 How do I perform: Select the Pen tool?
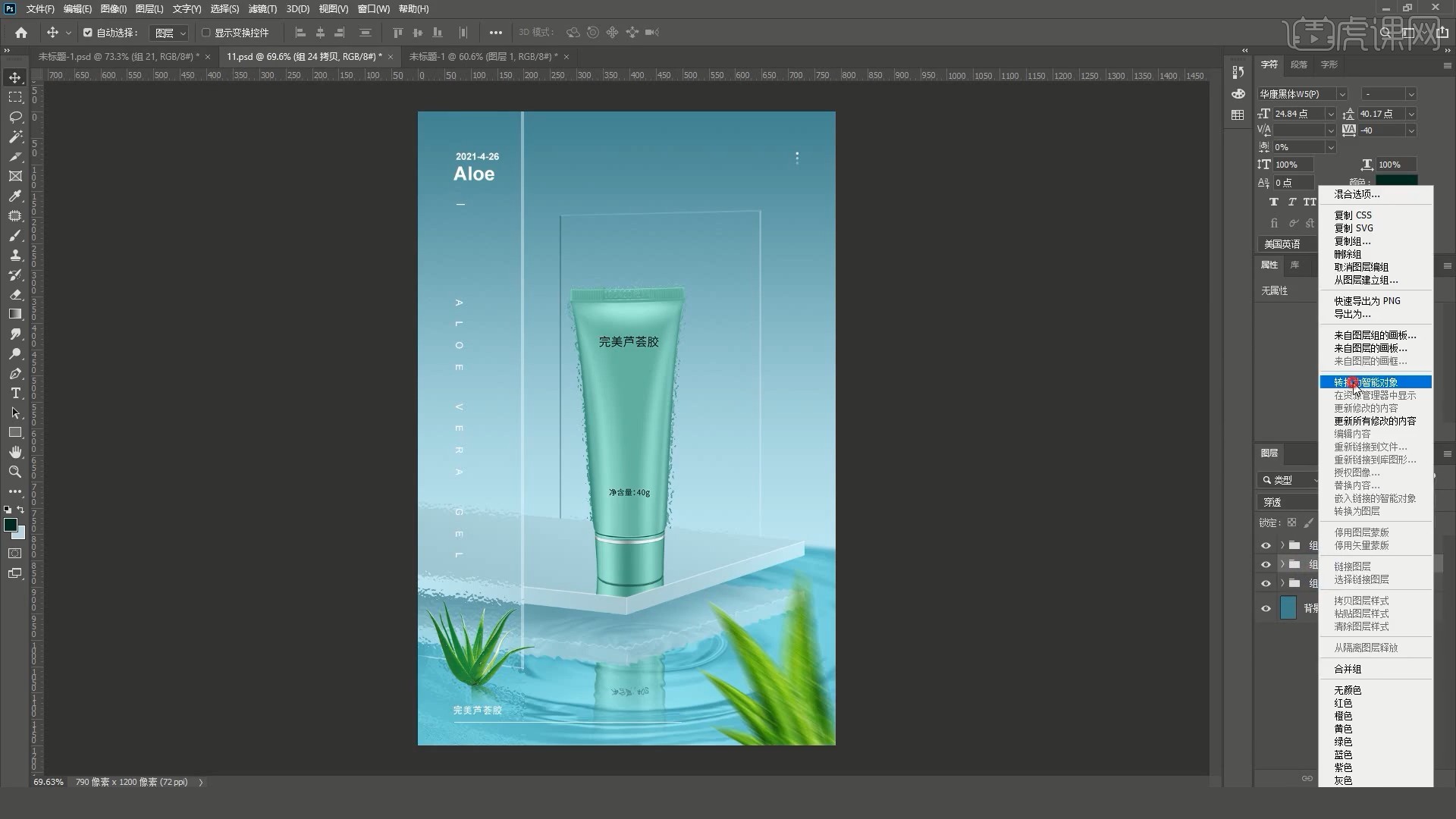15,373
